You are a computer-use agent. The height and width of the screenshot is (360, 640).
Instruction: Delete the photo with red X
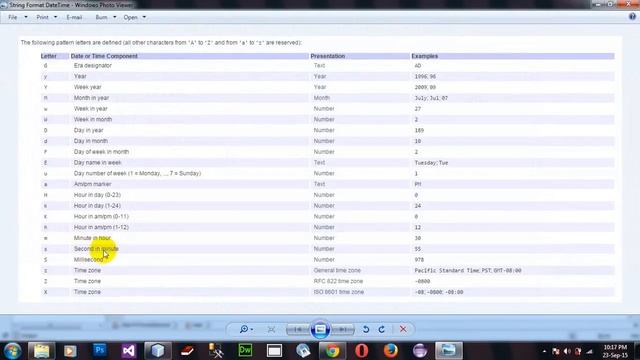click(x=403, y=329)
